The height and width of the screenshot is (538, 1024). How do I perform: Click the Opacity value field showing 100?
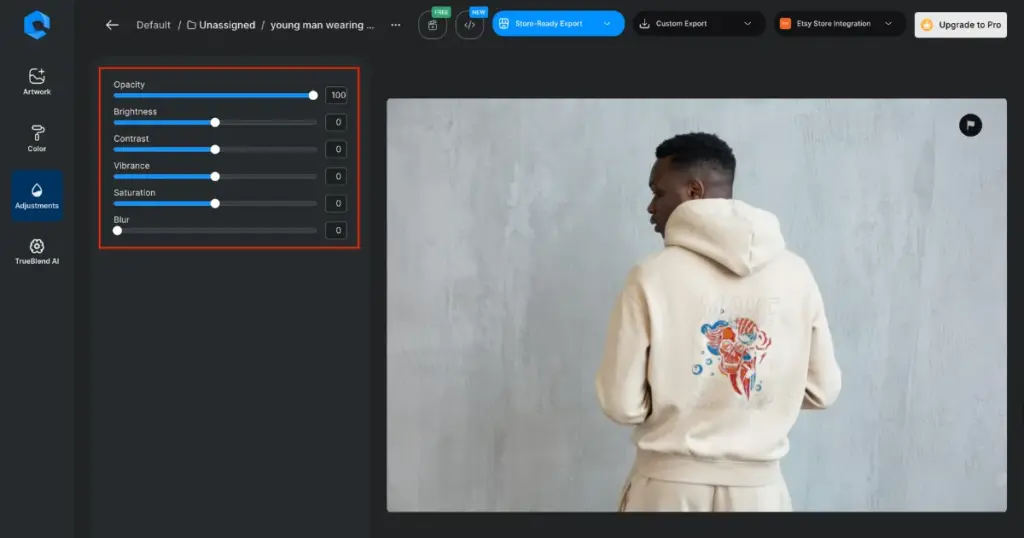coord(336,95)
